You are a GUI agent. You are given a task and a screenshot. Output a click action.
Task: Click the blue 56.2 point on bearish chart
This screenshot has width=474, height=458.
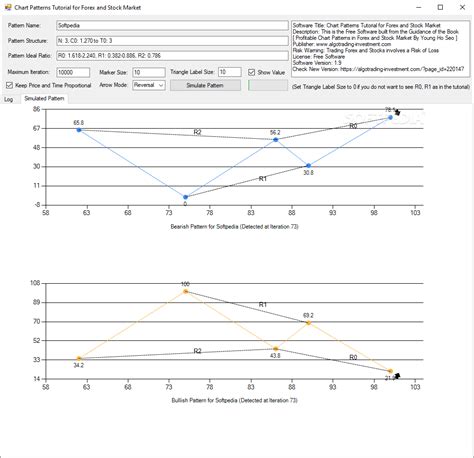276,140
